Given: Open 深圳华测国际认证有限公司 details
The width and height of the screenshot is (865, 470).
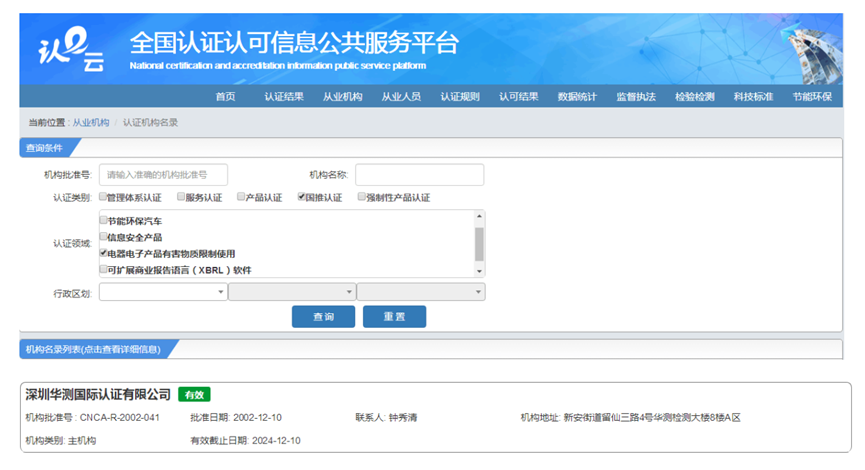Looking at the screenshot, I should click(x=98, y=394).
